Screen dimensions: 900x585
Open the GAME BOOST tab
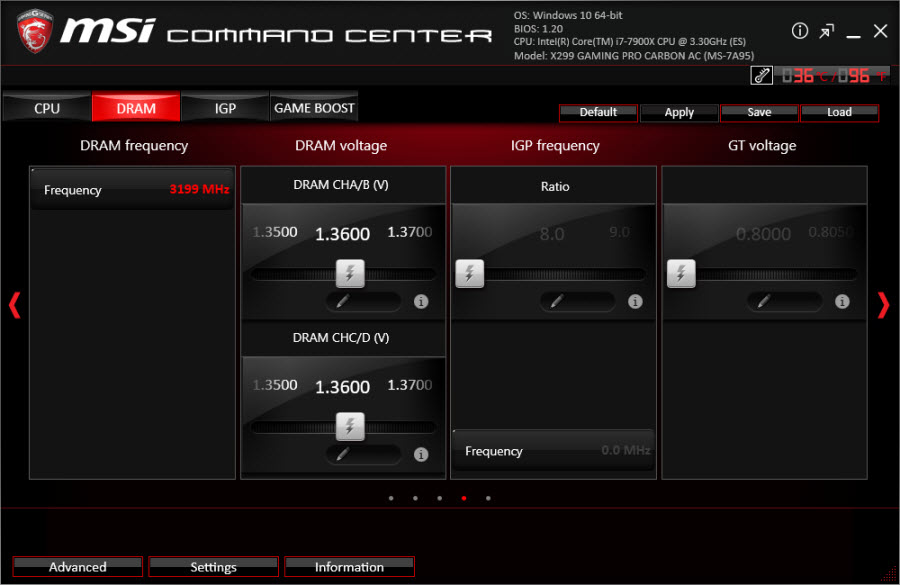[314, 108]
